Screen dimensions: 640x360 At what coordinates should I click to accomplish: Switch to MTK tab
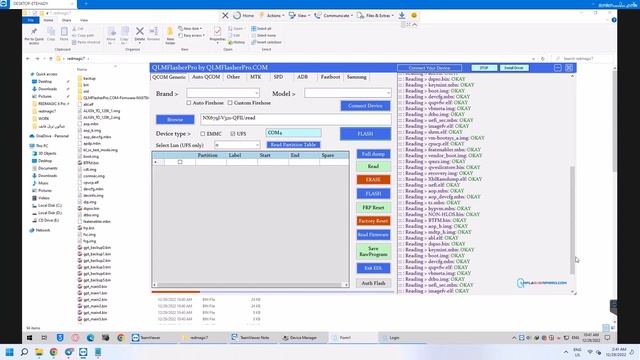[x=256, y=77]
